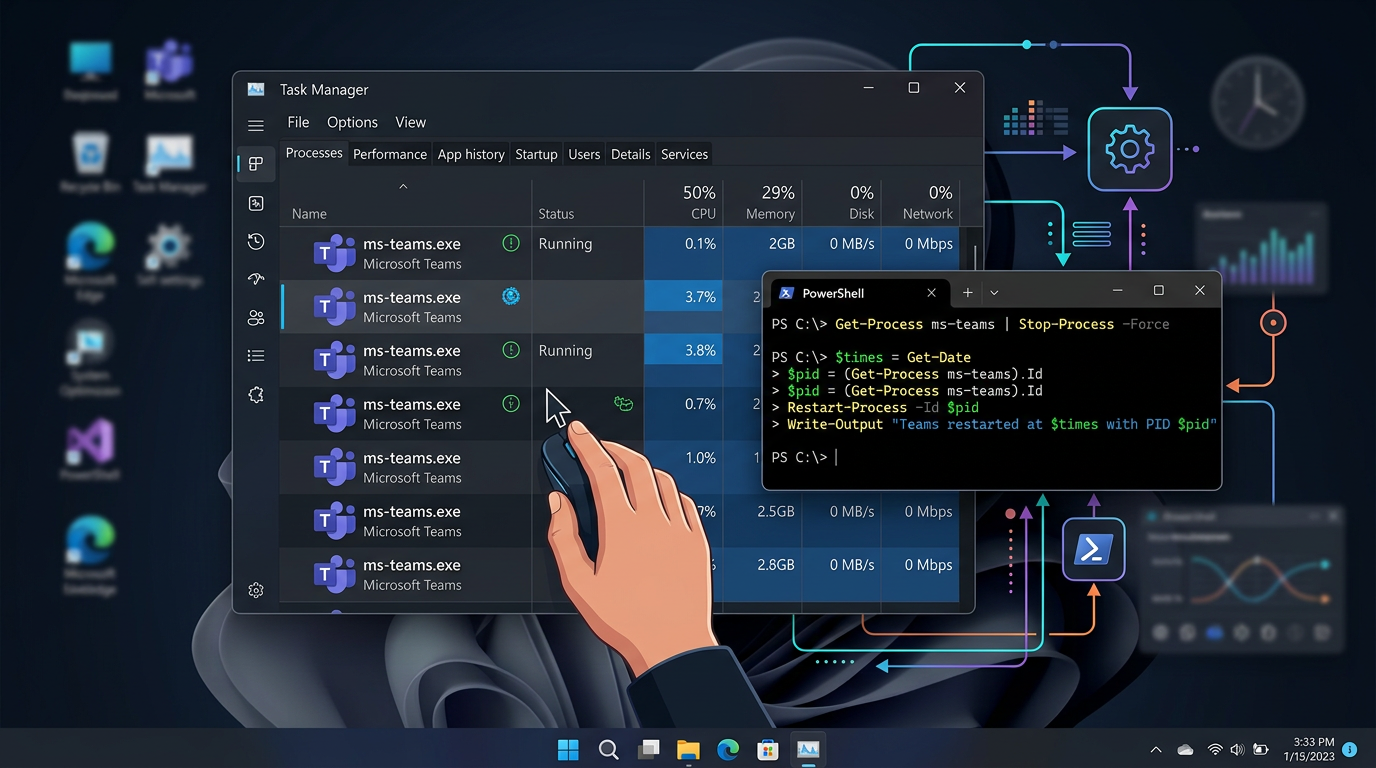Viewport: 1376px width, 768px height.
Task: Open the PowerShell new-tab dropdown chevron
Action: point(994,293)
